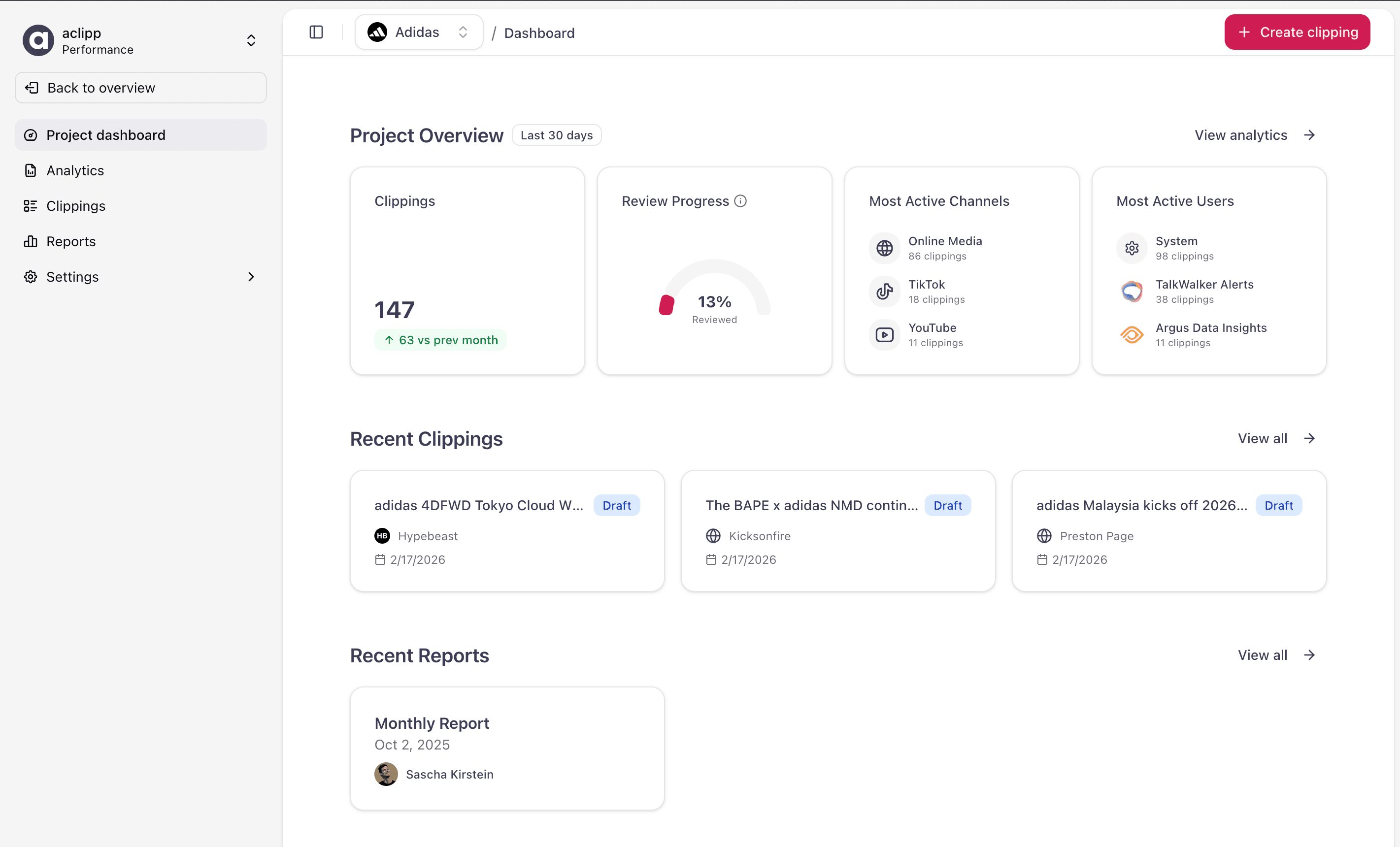Click the Clippings list icon in sidebar
Screen dimensions: 1400x847
coord(31,206)
